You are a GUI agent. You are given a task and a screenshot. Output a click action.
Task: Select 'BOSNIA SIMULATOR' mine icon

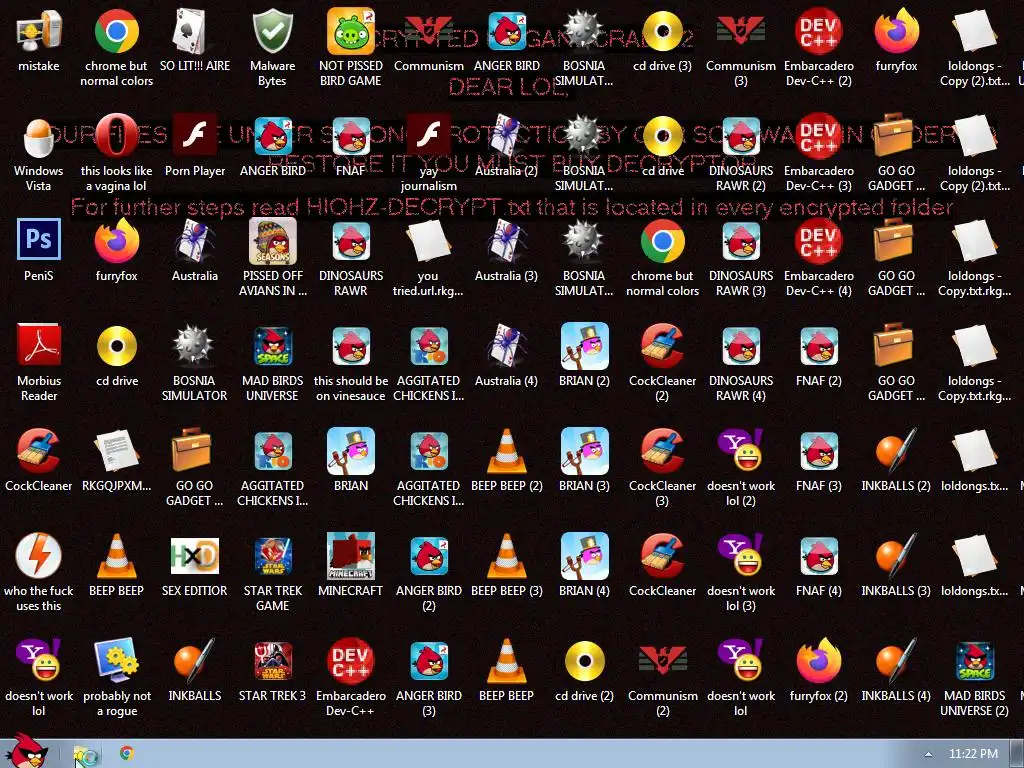[x=194, y=345]
